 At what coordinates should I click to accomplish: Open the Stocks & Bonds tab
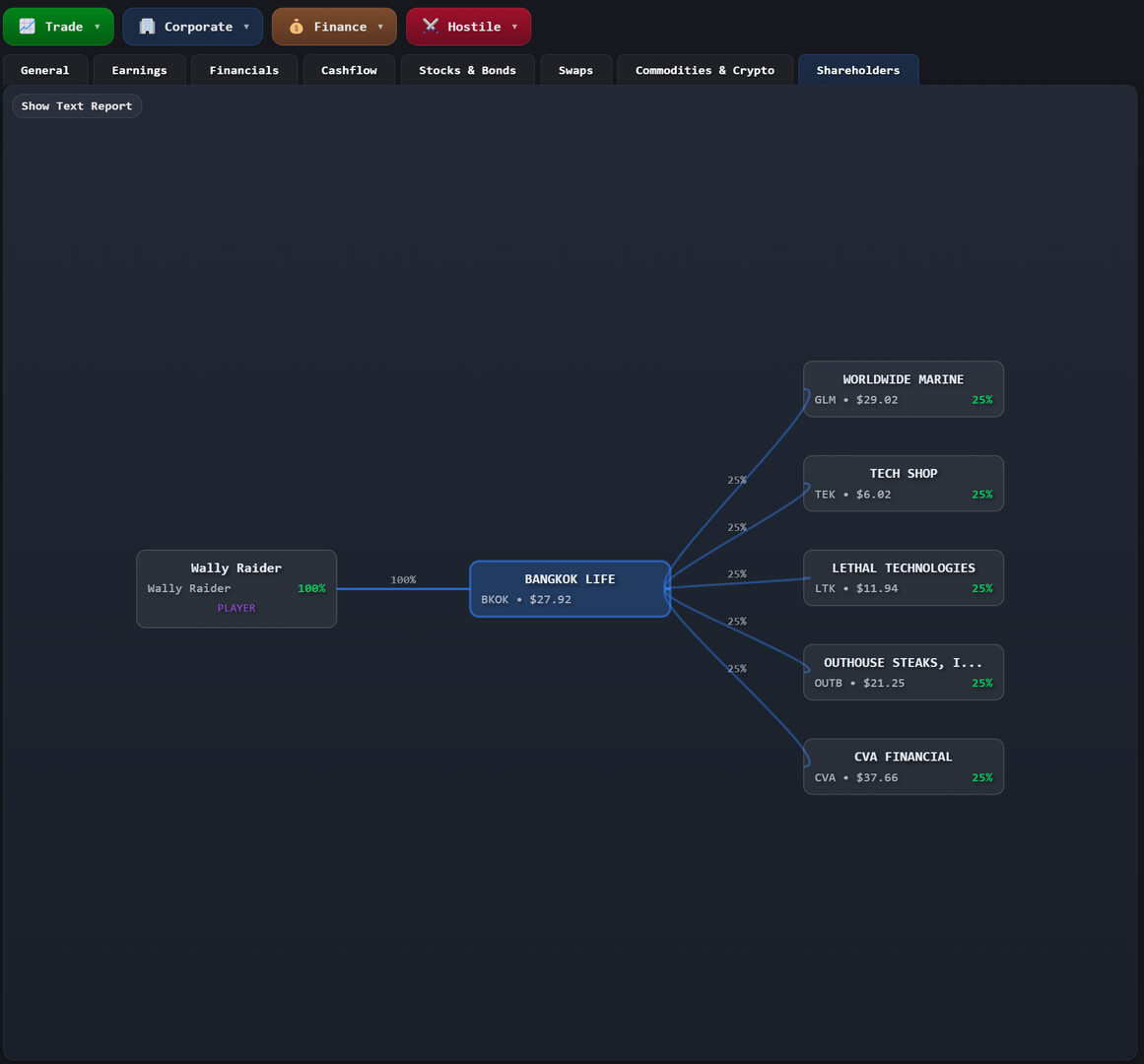467,70
